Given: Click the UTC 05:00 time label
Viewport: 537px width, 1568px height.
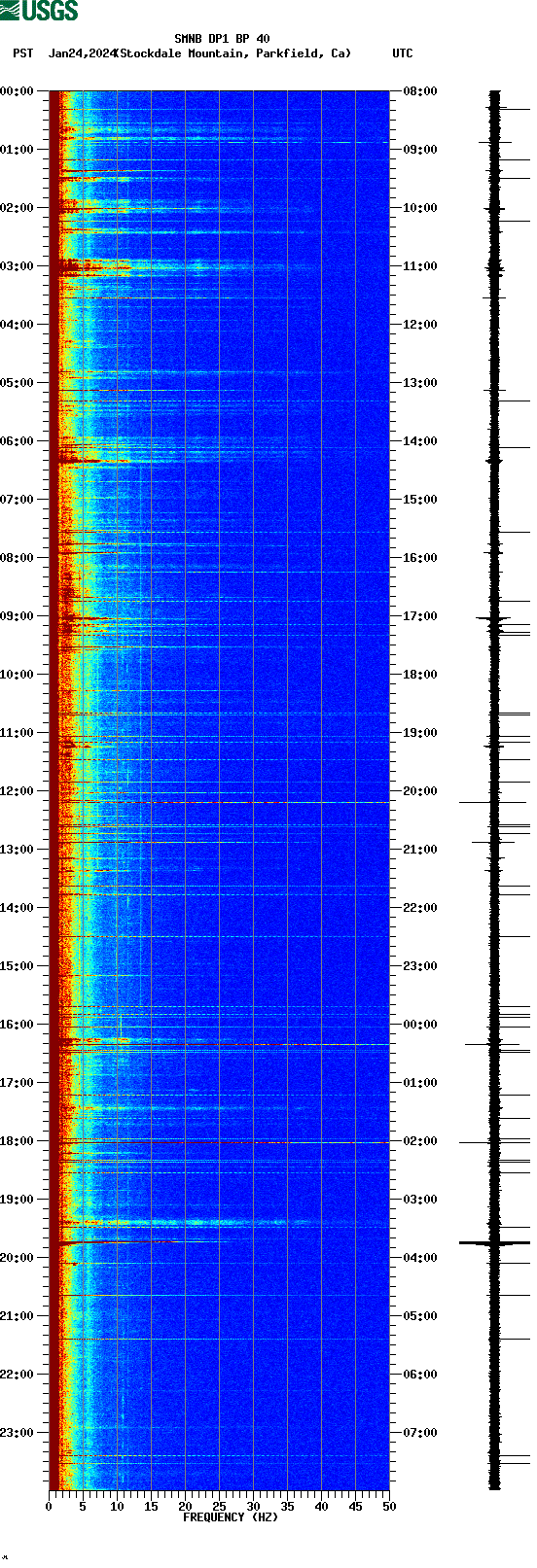Looking at the screenshot, I should [x=420, y=1316].
